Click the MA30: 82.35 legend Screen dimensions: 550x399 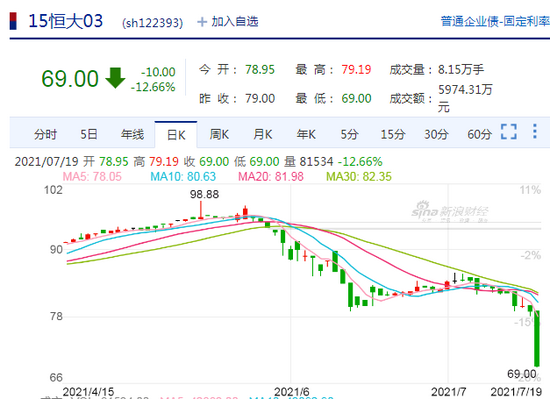pos(359,176)
